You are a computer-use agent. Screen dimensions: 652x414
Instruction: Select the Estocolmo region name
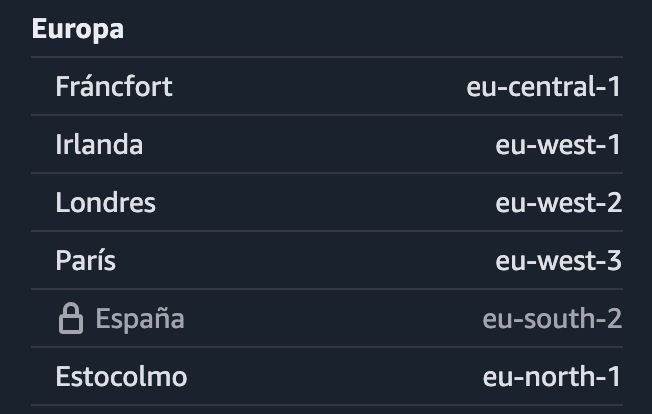pyautogui.click(x=121, y=376)
